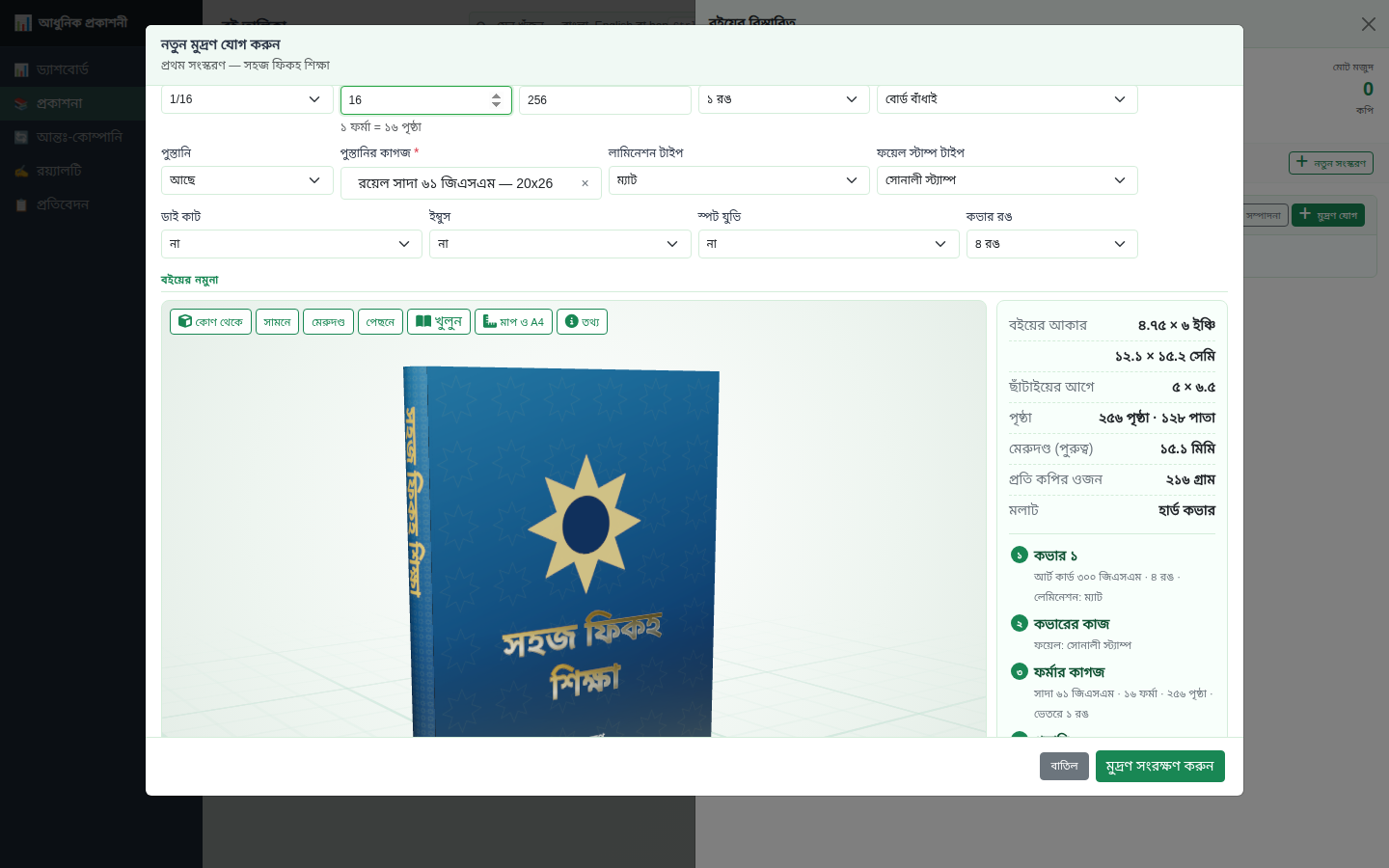
Task: Click মুদ্রণ সংরক্ষণ করুন save button
Action: (x=1159, y=766)
